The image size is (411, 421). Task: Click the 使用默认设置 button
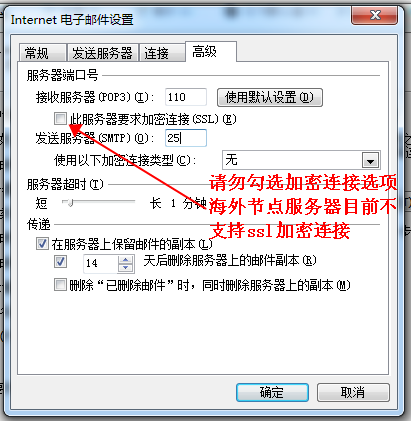point(270,97)
